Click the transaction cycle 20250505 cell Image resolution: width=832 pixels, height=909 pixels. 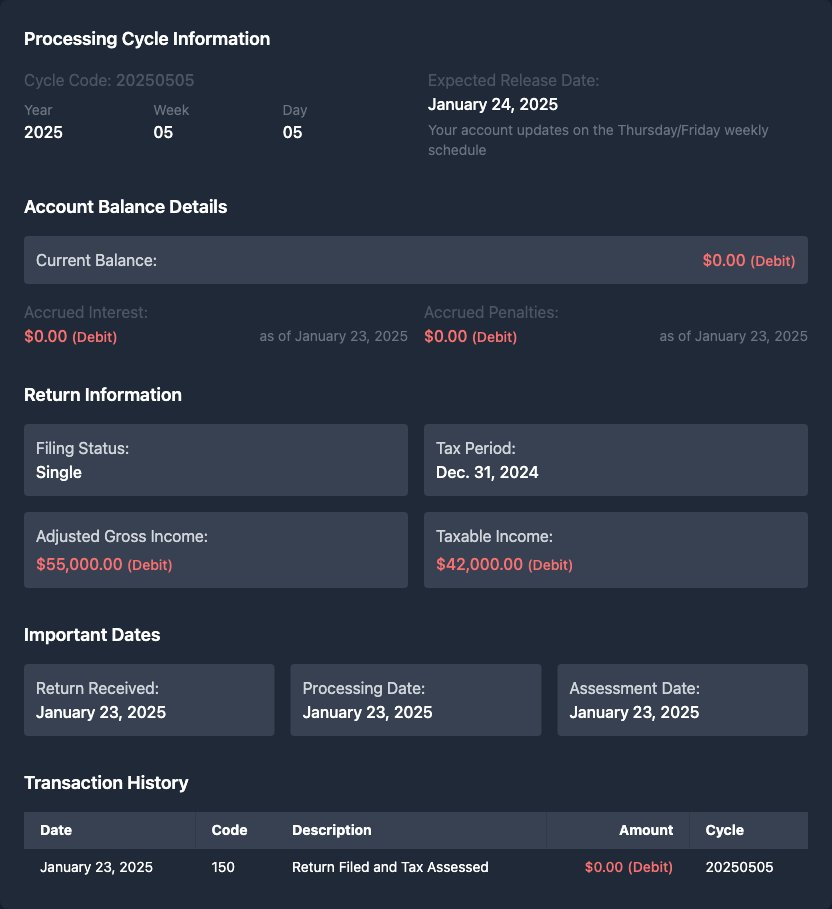[739, 867]
